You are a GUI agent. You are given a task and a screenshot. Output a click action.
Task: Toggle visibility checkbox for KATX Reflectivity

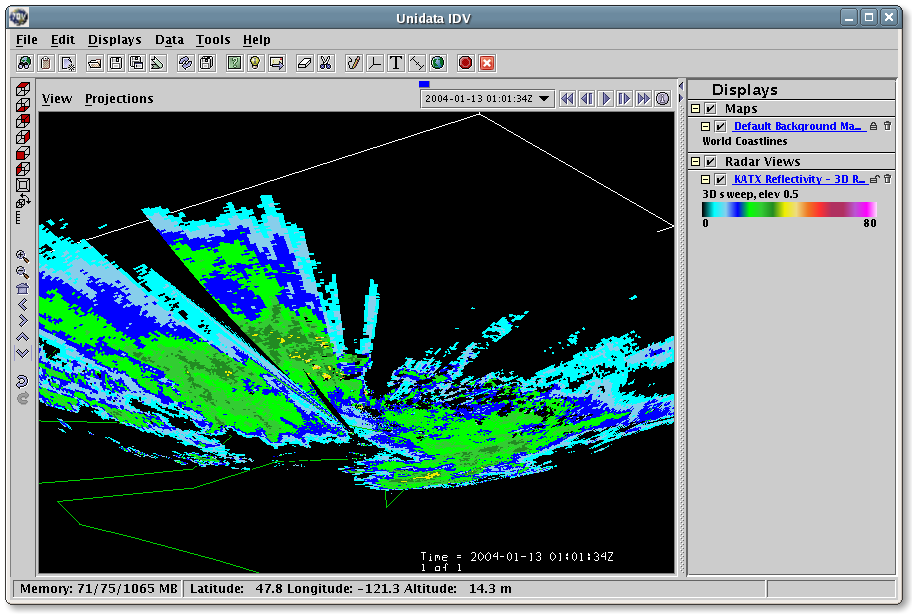(x=720, y=179)
